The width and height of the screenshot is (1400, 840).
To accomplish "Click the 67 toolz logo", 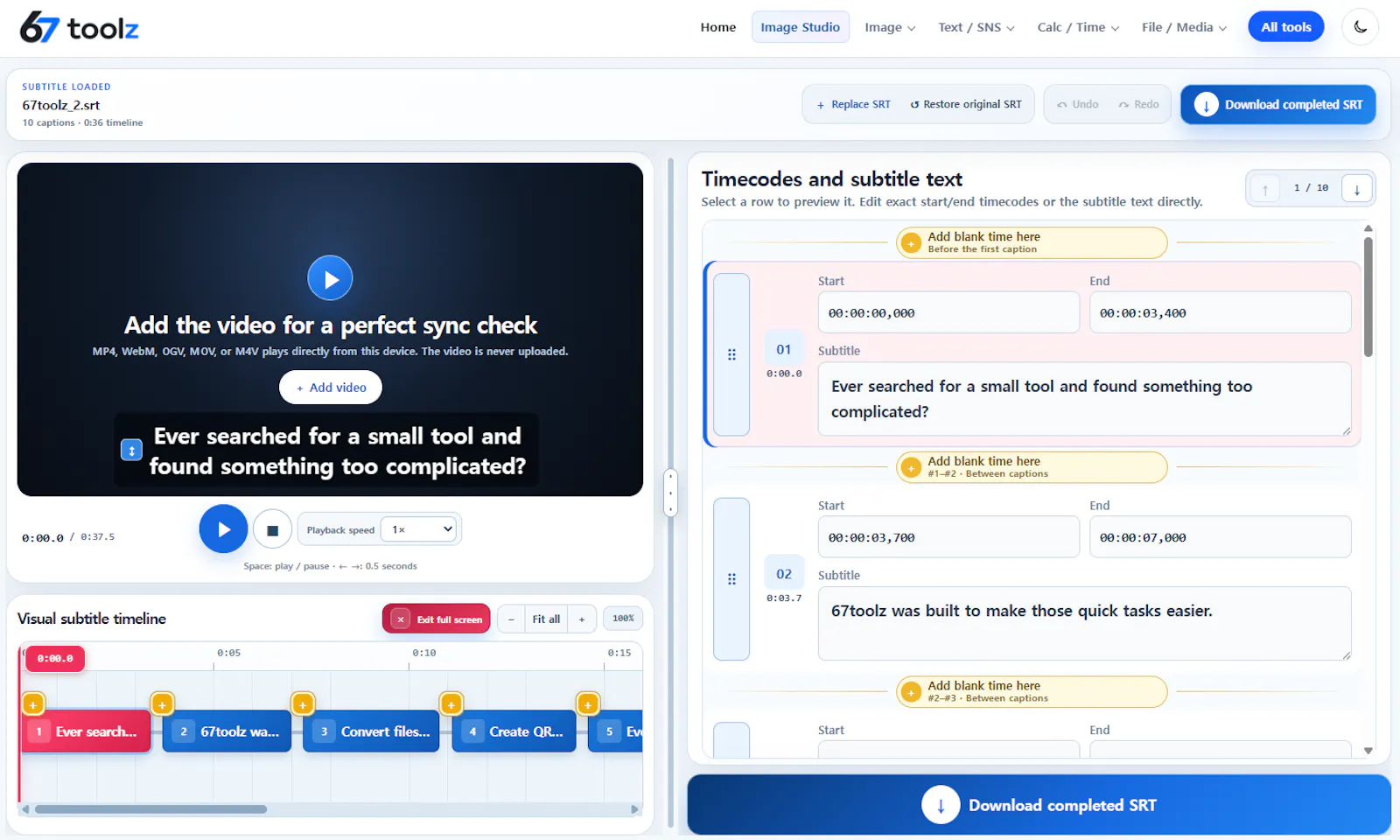I will click(x=80, y=28).
